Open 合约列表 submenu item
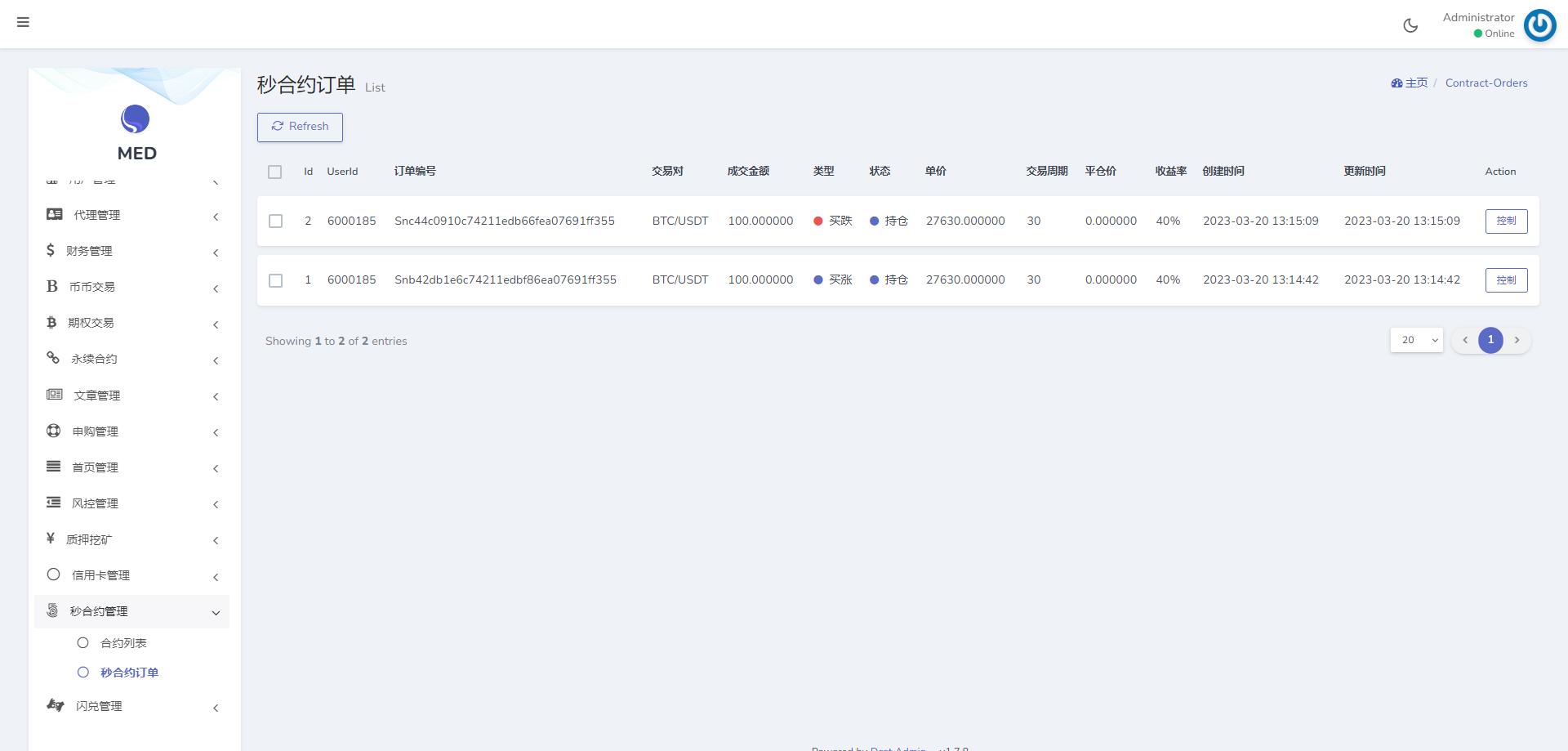 click(x=123, y=643)
